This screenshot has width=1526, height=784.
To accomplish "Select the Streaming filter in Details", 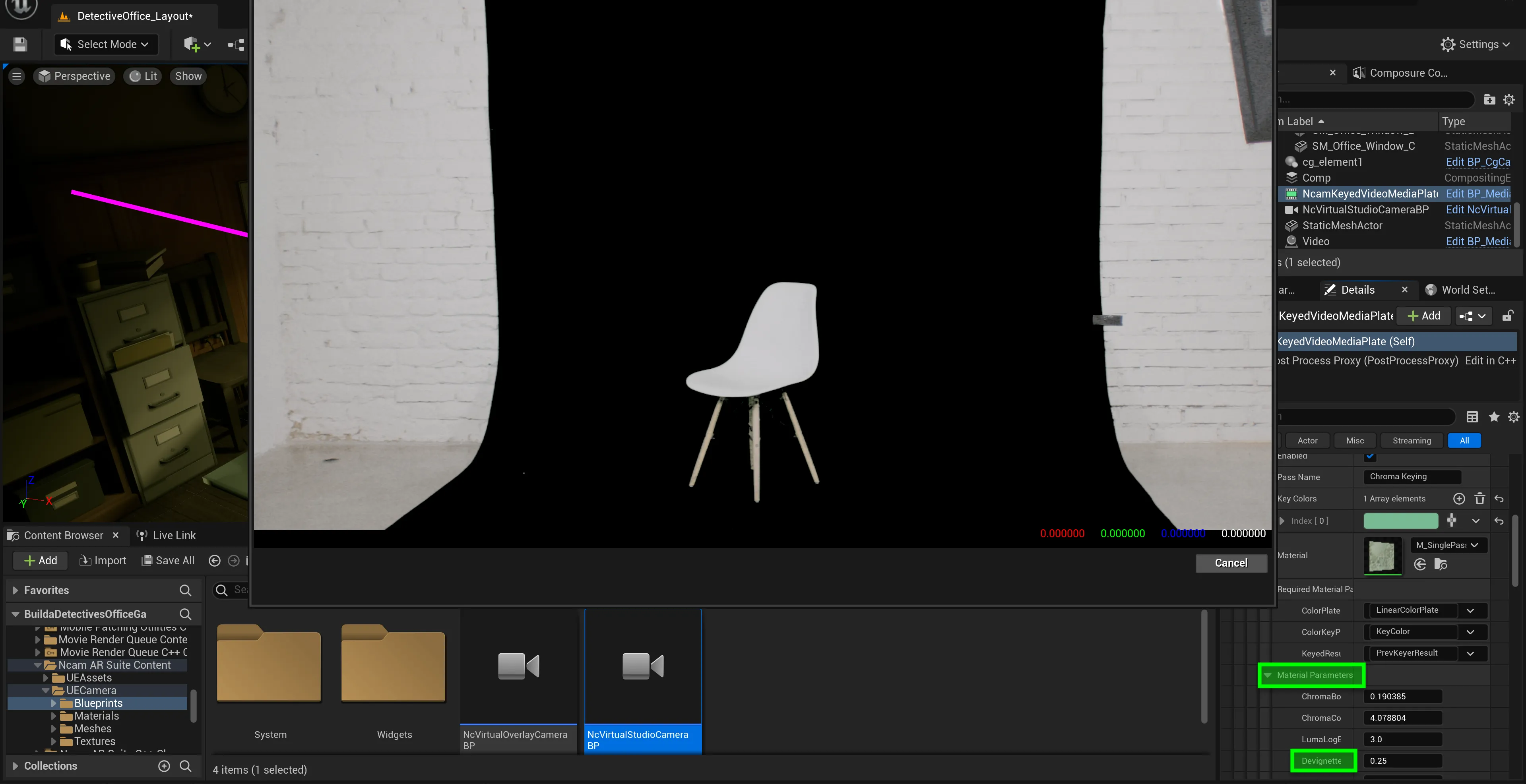I will 1412,441.
